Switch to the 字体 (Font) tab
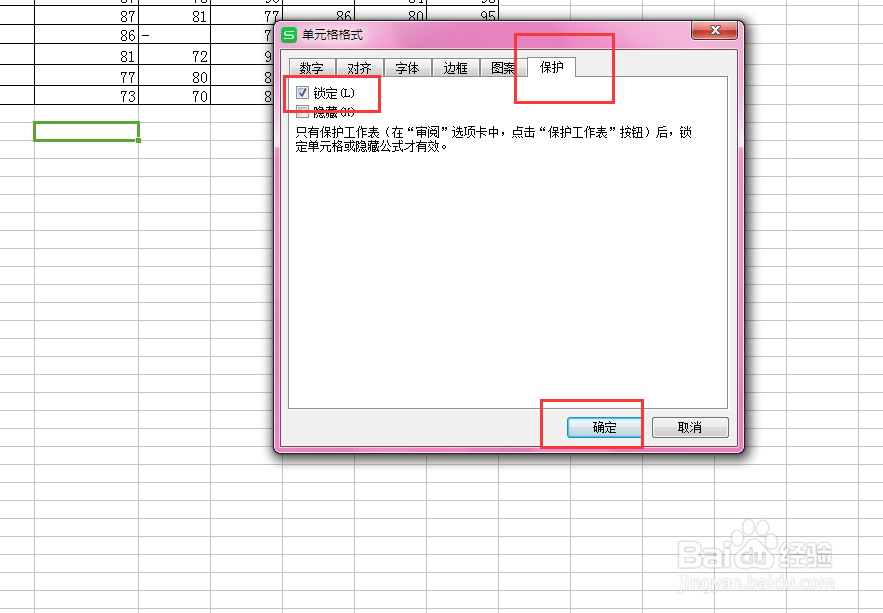The width and height of the screenshot is (883, 613). (x=407, y=68)
